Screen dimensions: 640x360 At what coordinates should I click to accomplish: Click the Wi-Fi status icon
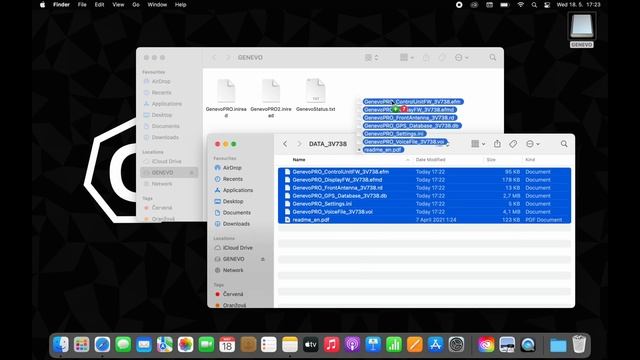point(520,5)
